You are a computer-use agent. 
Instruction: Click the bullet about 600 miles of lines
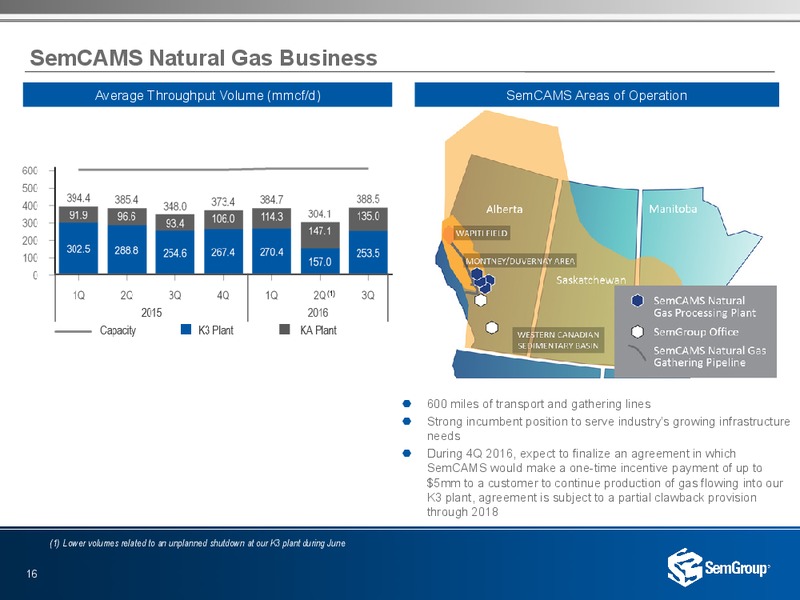539,404
